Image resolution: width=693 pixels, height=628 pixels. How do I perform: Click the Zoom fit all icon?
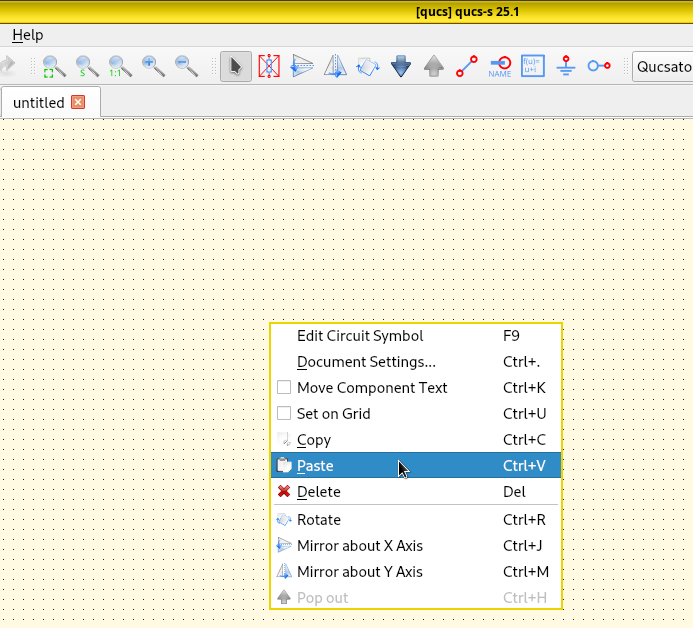(54, 67)
